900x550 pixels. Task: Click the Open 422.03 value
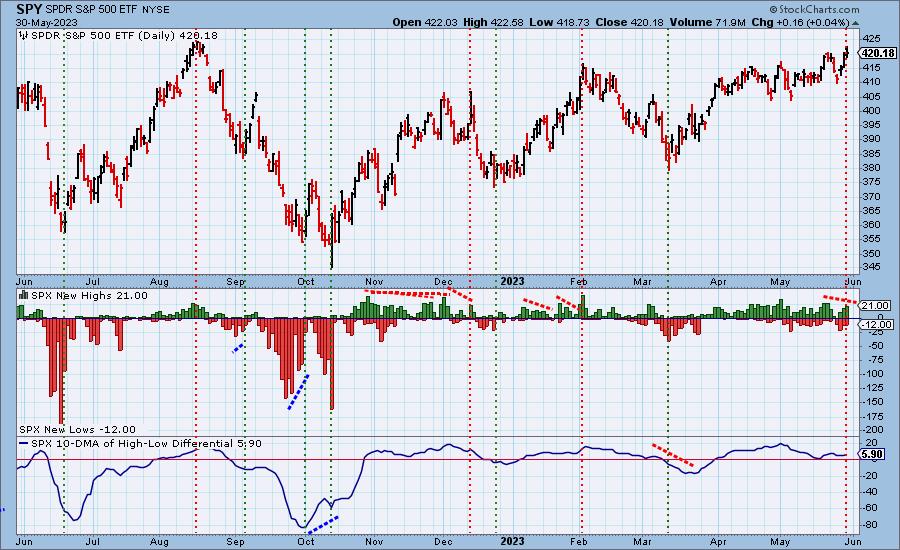425,22
